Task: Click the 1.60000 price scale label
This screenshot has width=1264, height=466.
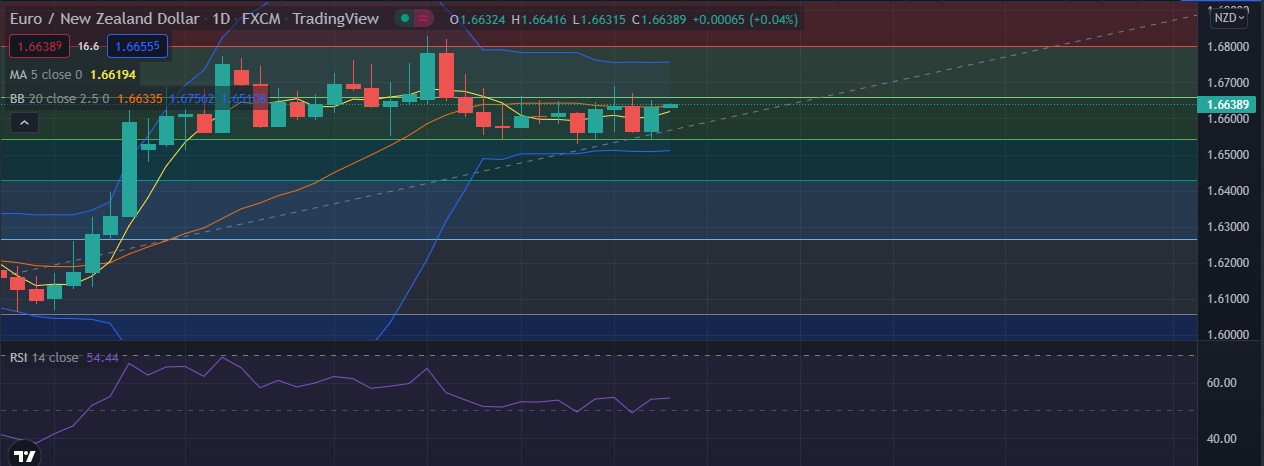Action: (x=1228, y=334)
